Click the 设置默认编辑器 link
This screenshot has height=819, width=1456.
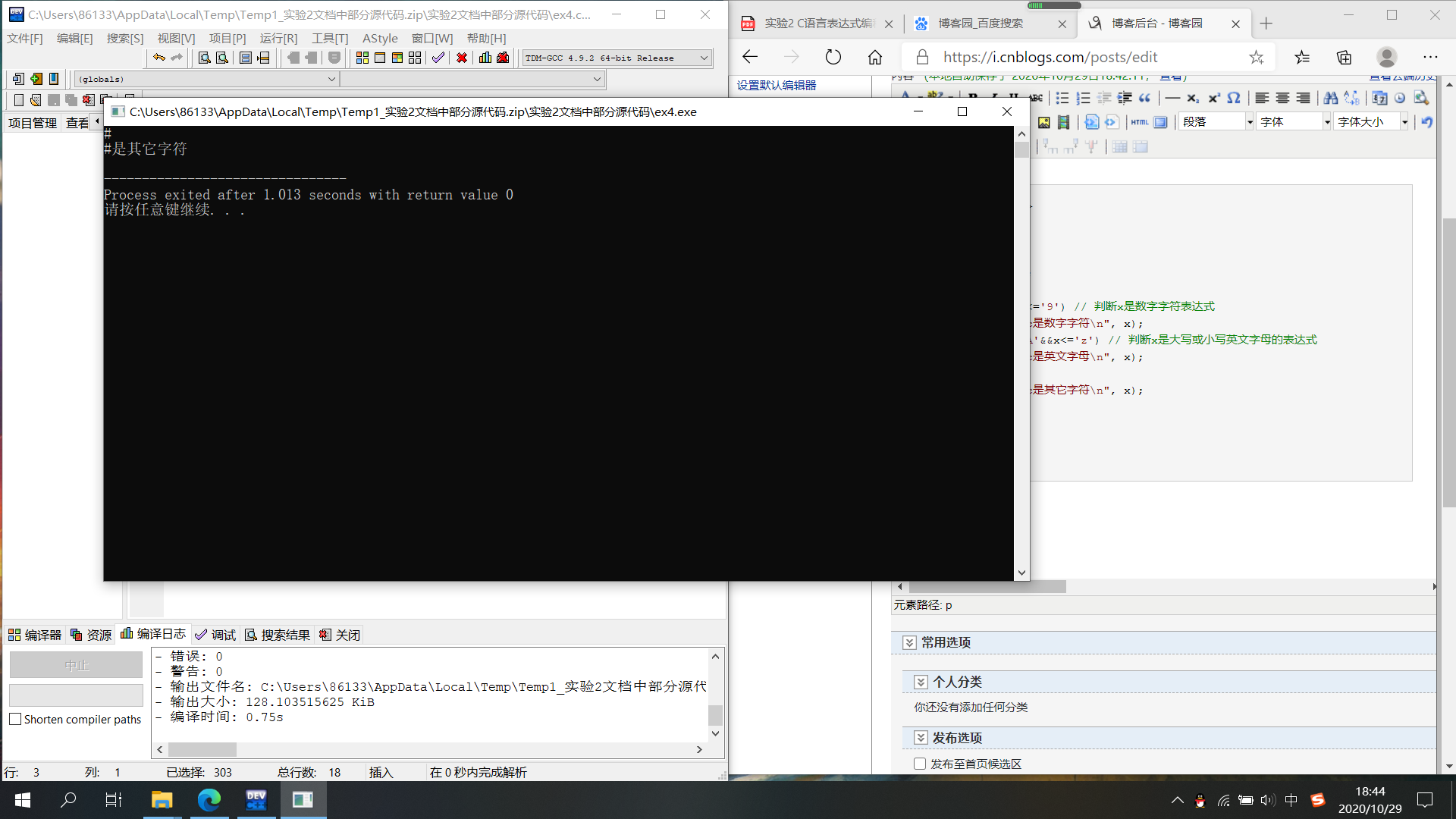(777, 85)
